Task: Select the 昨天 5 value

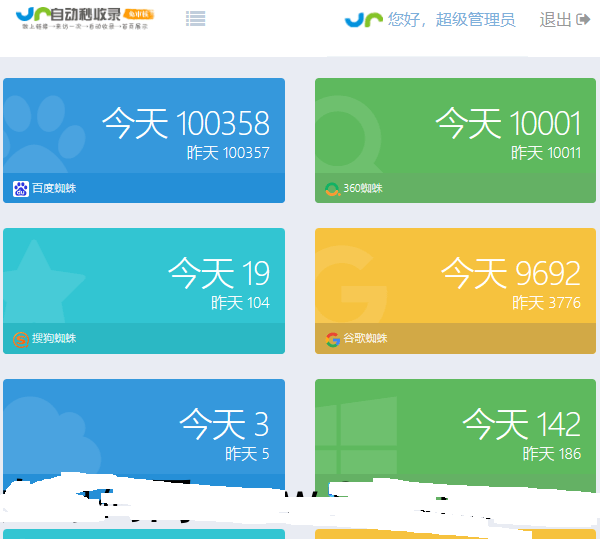Action: click(247, 454)
